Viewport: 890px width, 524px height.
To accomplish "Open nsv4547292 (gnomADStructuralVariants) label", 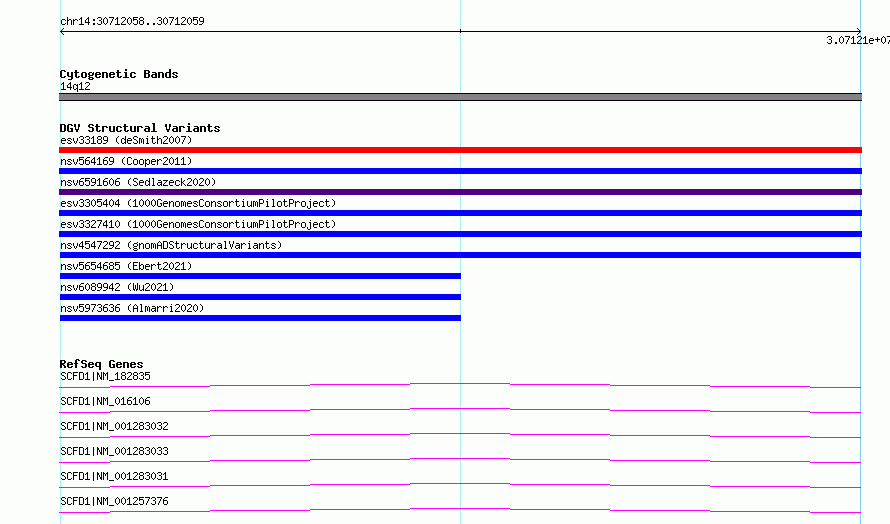I will [x=171, y=245].
